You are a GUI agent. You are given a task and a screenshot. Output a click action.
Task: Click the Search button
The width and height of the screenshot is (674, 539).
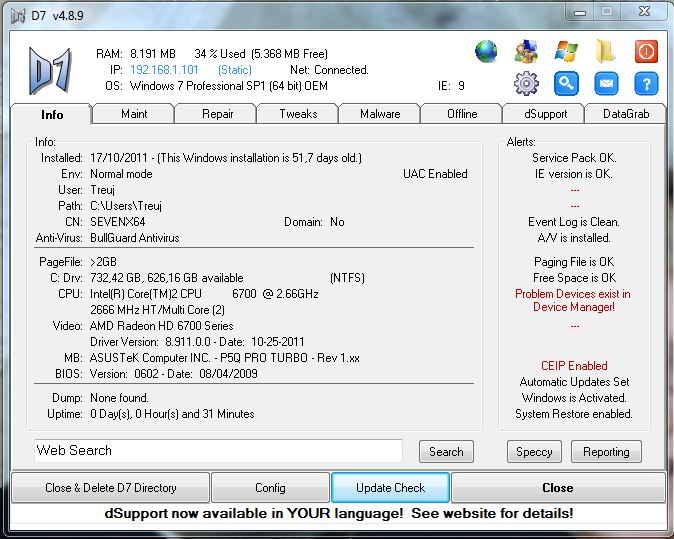(x=446, y=452)
